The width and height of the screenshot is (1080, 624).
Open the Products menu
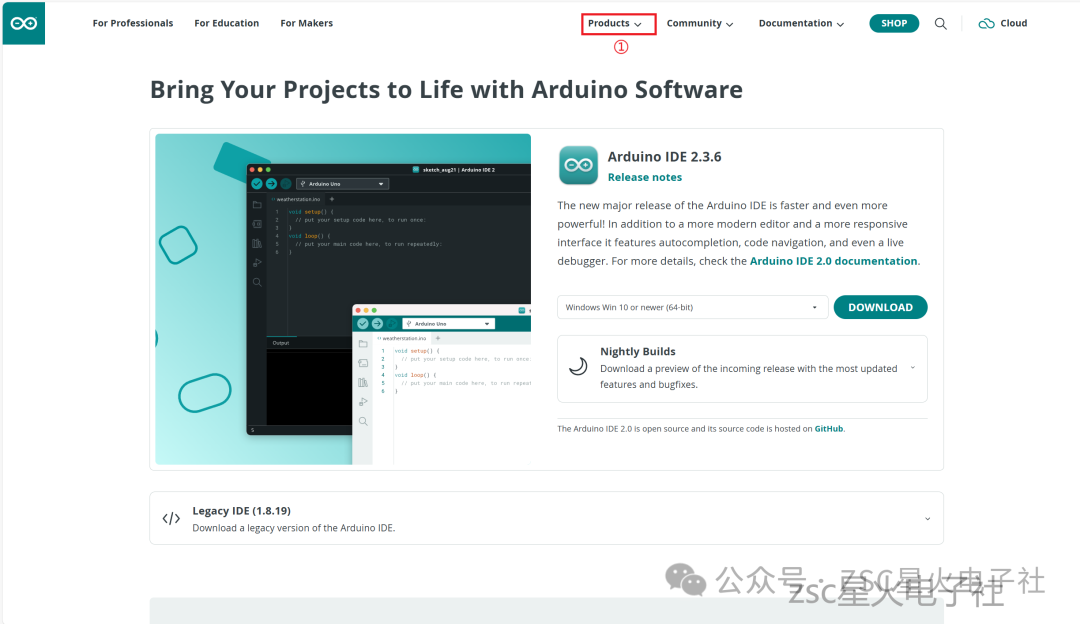[614, 23]
